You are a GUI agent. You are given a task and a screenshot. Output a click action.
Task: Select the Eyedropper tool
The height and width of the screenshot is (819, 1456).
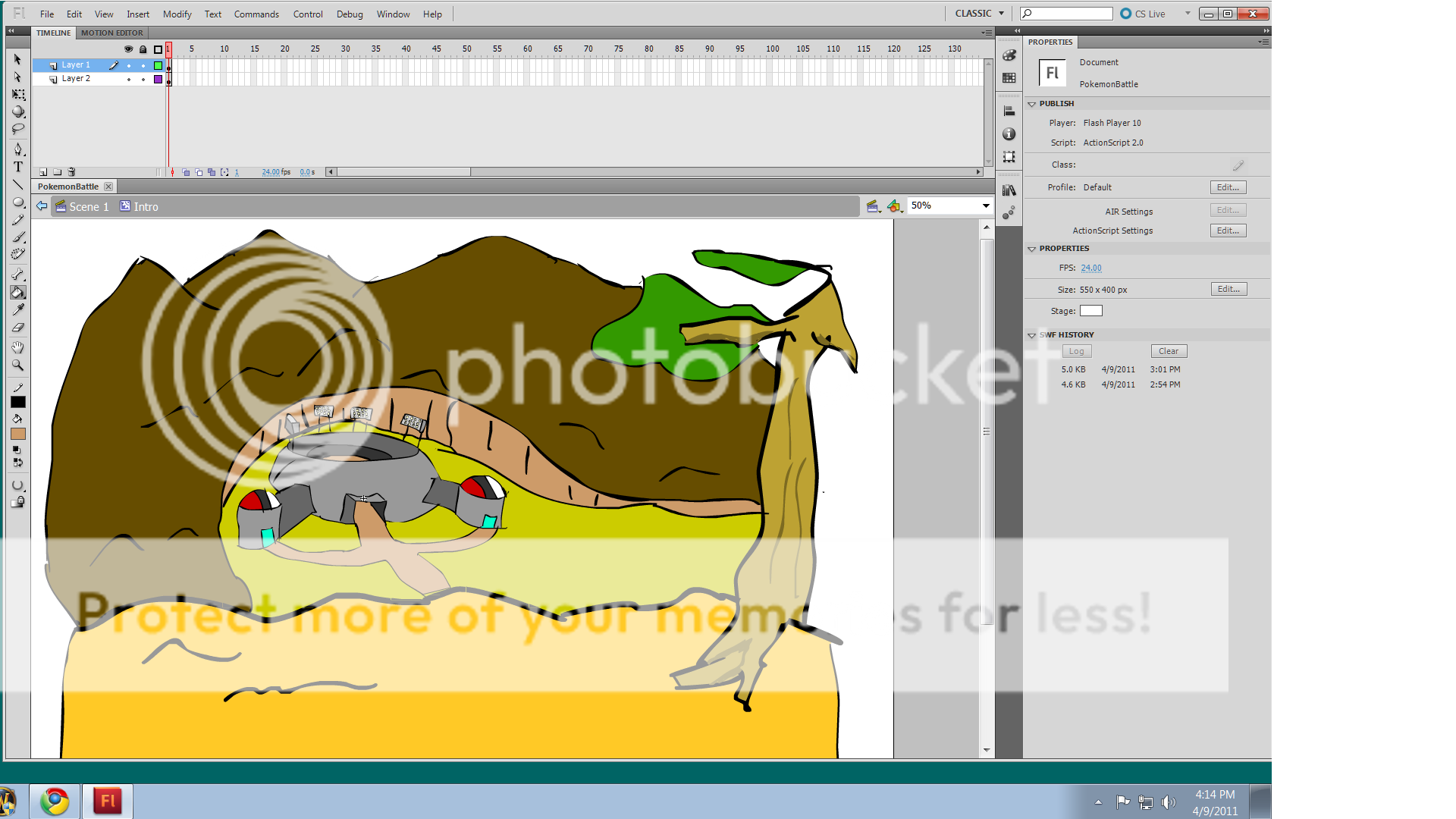tap(17, 309)
